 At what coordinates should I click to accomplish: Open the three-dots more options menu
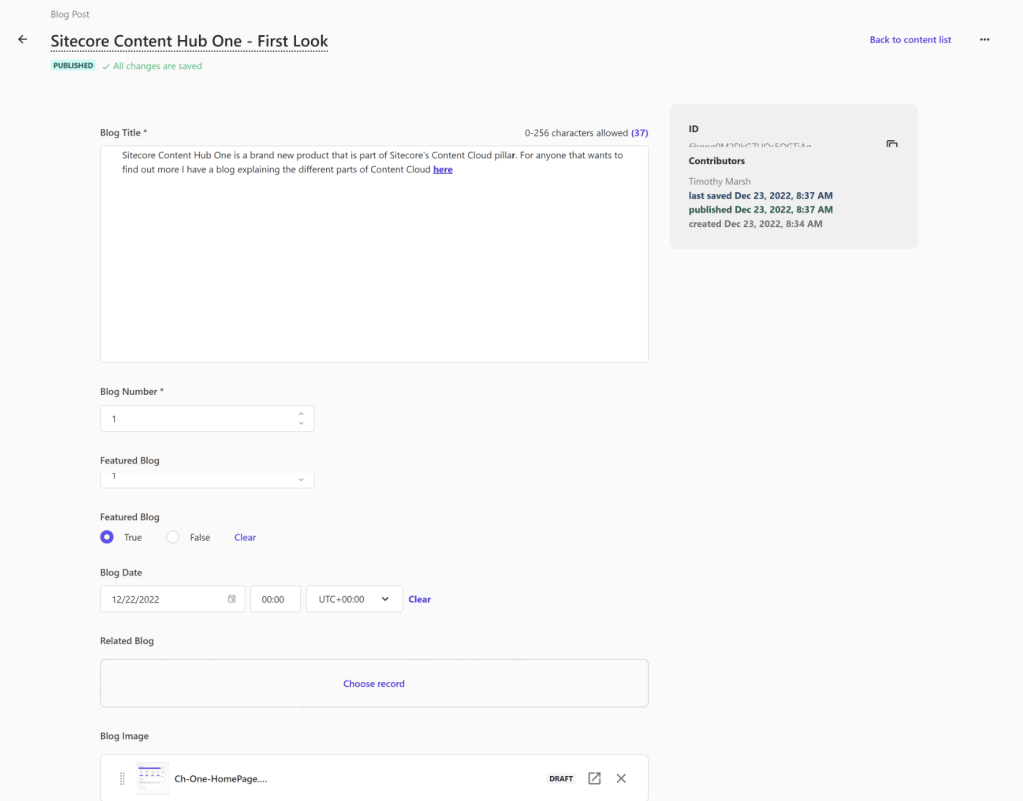coord(984,40)
